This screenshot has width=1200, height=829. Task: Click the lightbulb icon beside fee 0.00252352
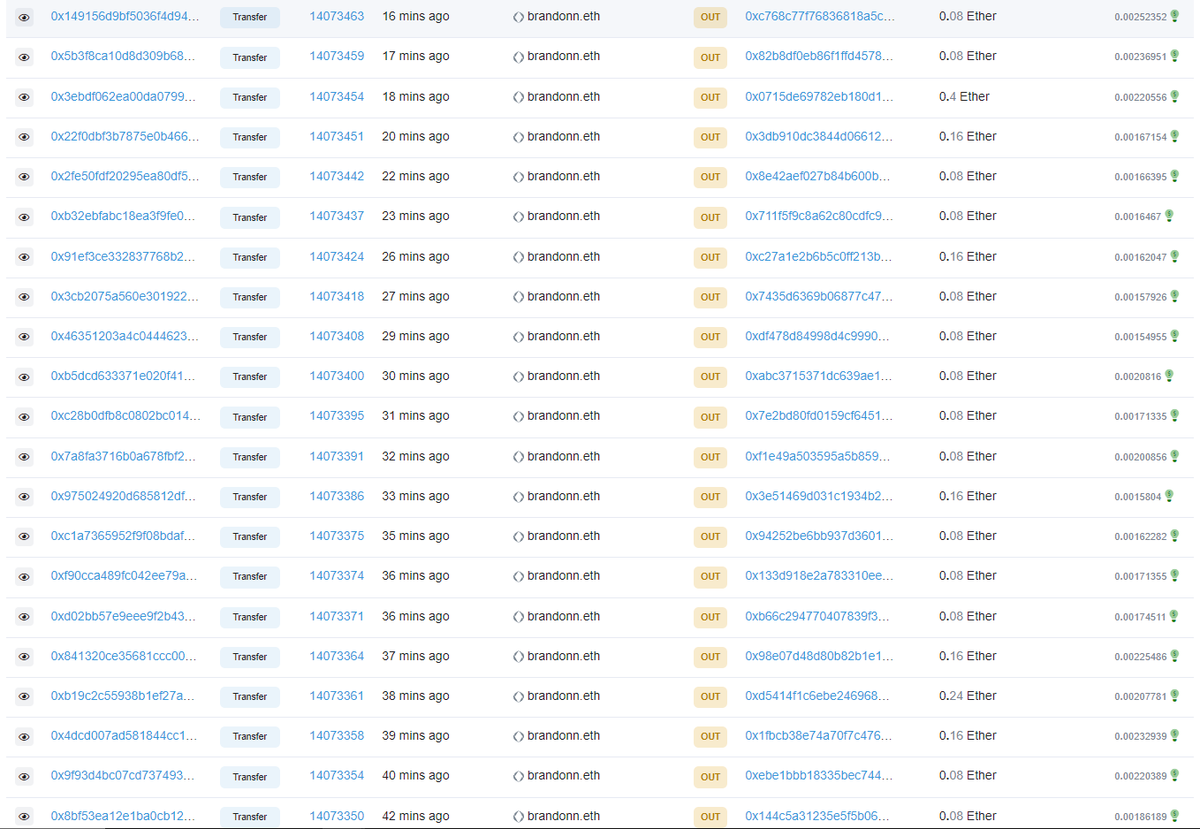[x=1174, y=16]
